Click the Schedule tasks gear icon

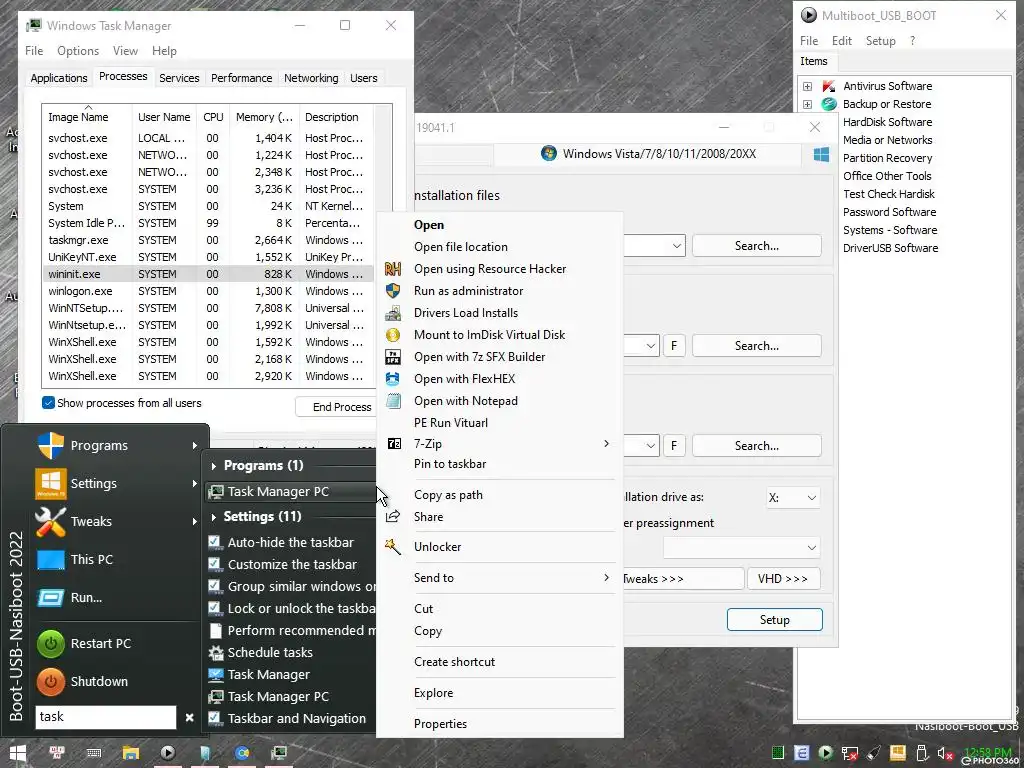click(x=216, y=652)
